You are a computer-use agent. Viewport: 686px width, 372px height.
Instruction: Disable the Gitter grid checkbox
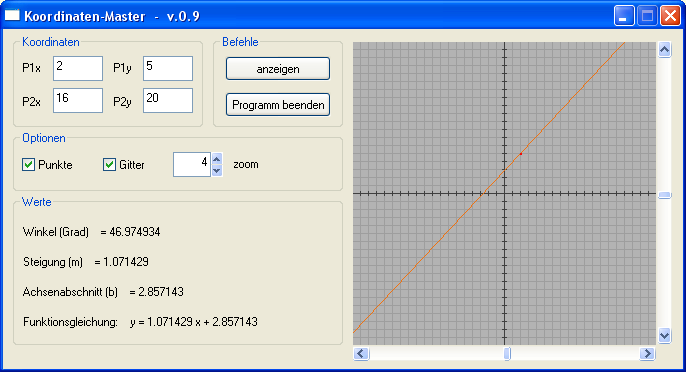[x=109, y=165]
